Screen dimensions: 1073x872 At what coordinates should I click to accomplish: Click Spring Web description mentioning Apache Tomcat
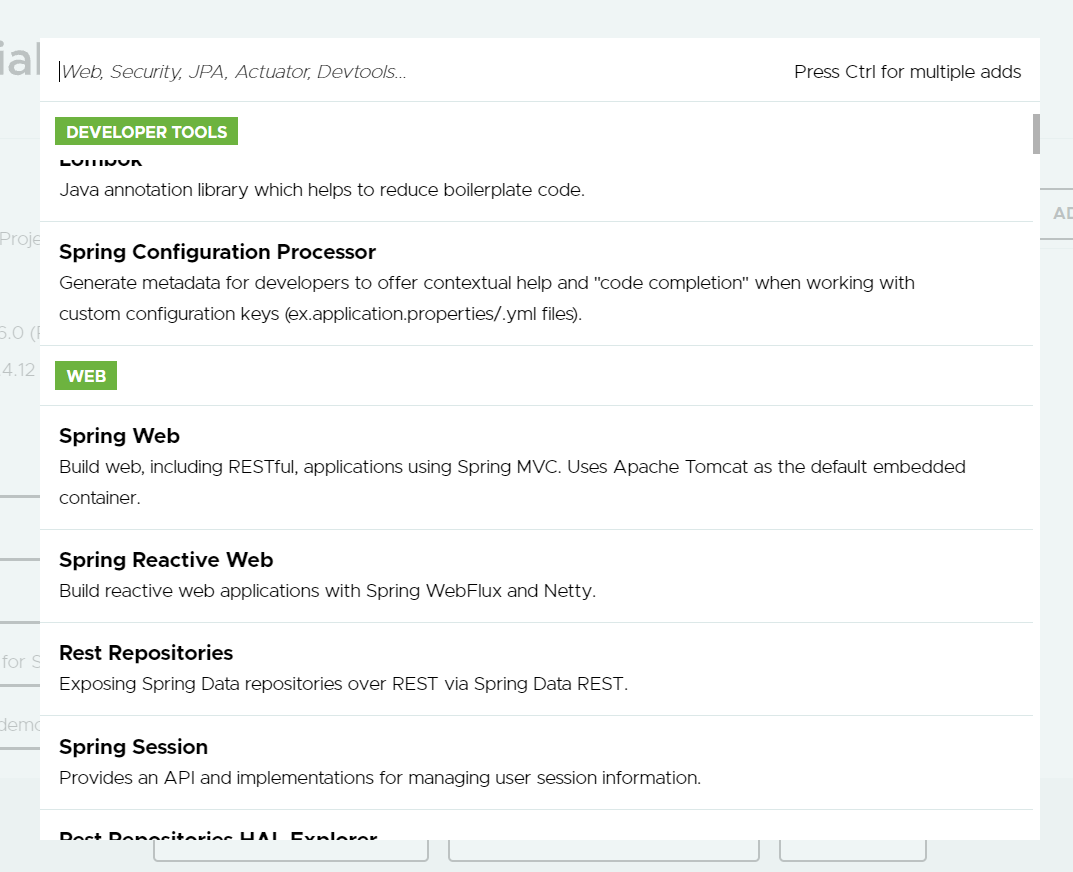[512, 482]
